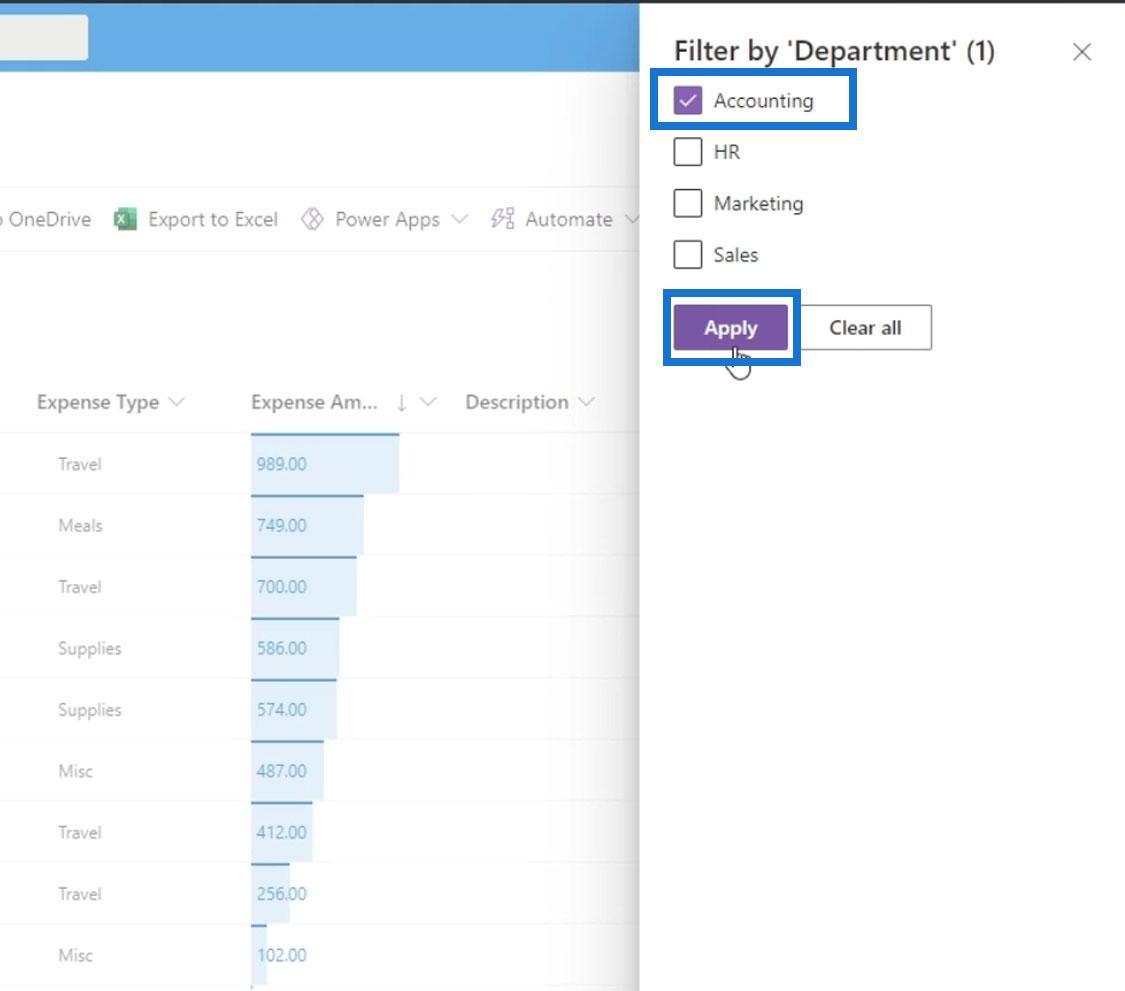Check the HR department checkbox
Image resolution: width=1125 pixels, height=991 pixels.
pos(687,151)
